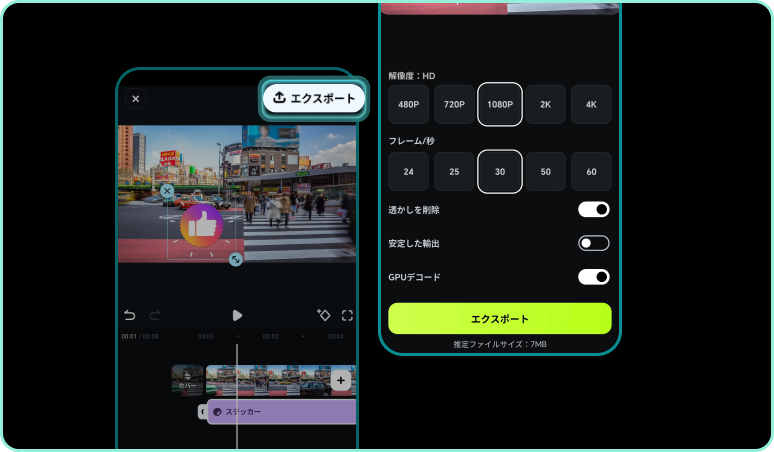The image size is (774, 452).
Task: Click the 推定ファイルサイズ：7MB text
Action: (500, 344)
